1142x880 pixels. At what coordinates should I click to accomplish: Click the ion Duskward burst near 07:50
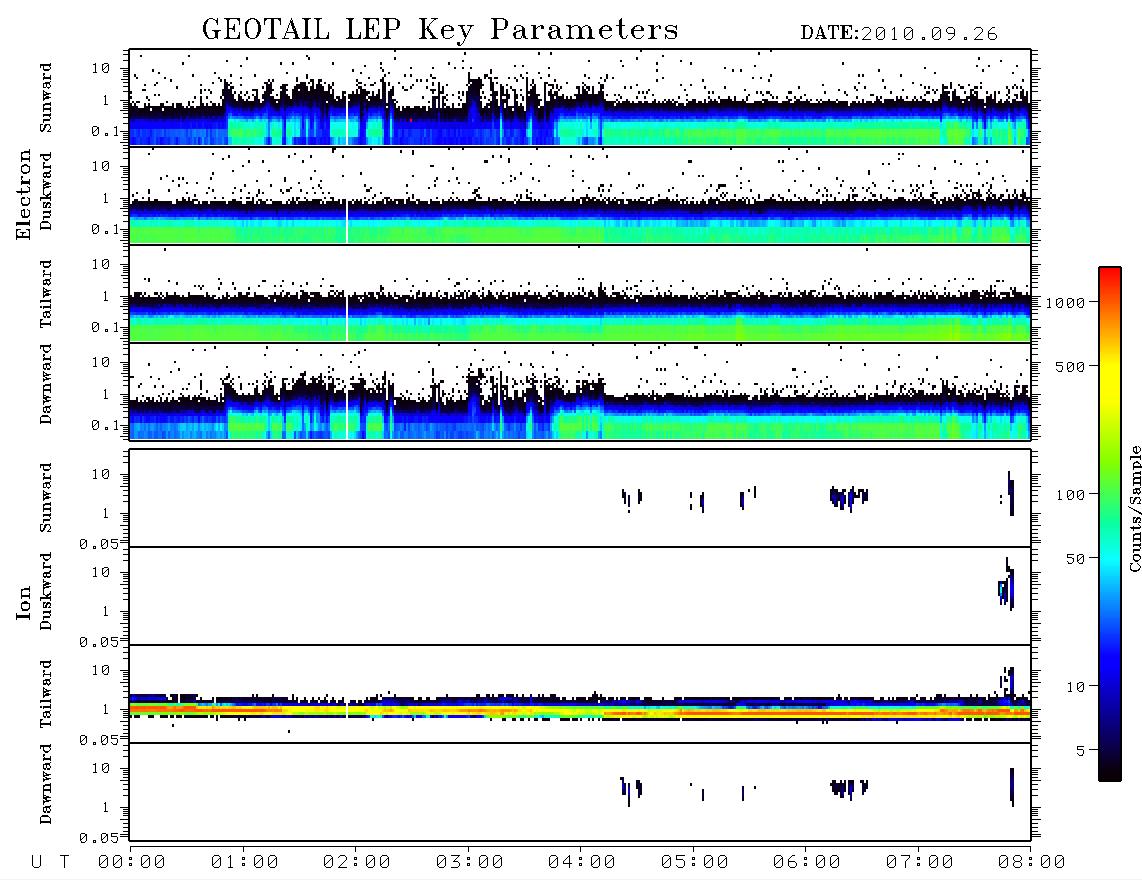point(1007,585)
